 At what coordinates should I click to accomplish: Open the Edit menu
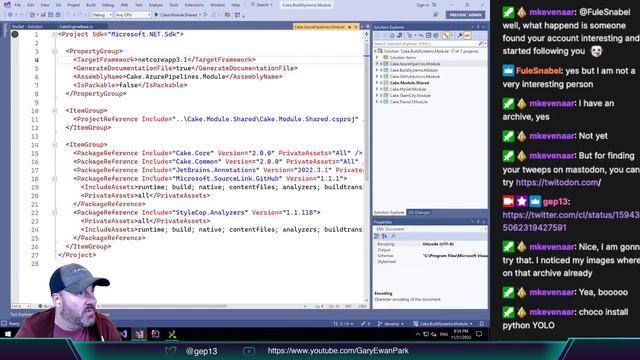pyautogui.click(x=31, y=5)
